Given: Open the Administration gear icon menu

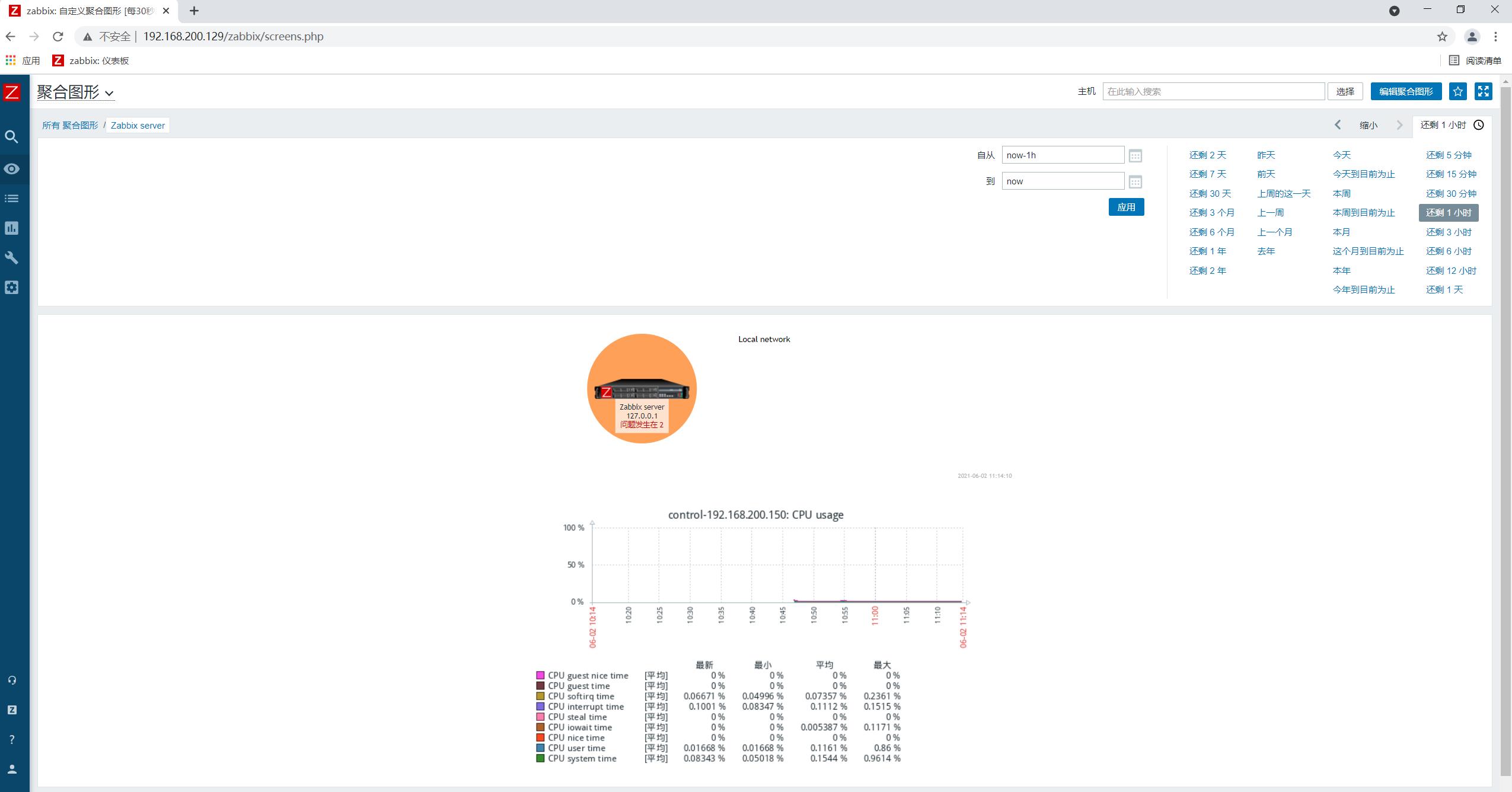Looking at the screenshot, I should [x=12, y=288].
